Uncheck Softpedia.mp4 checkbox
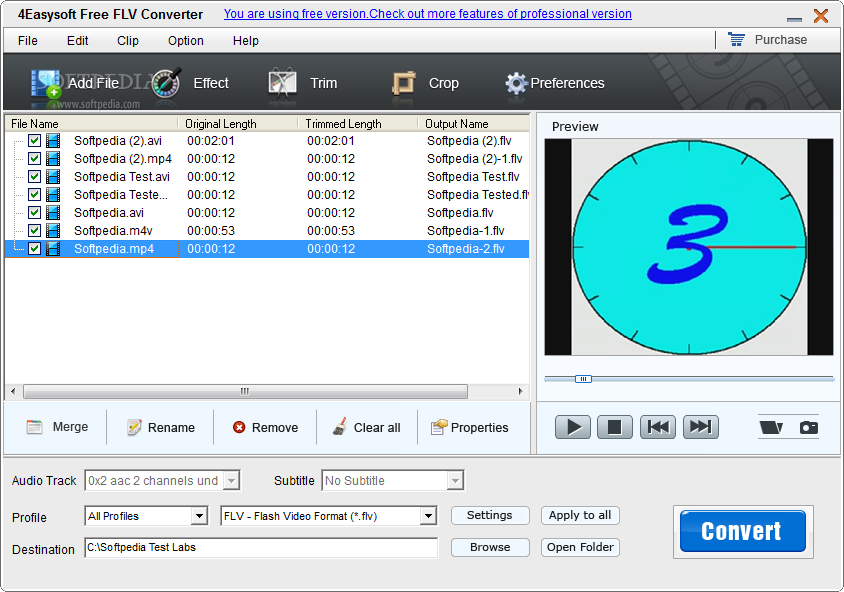Image resolution: width=844 pixels, height=592 pixels. point(34,249)
